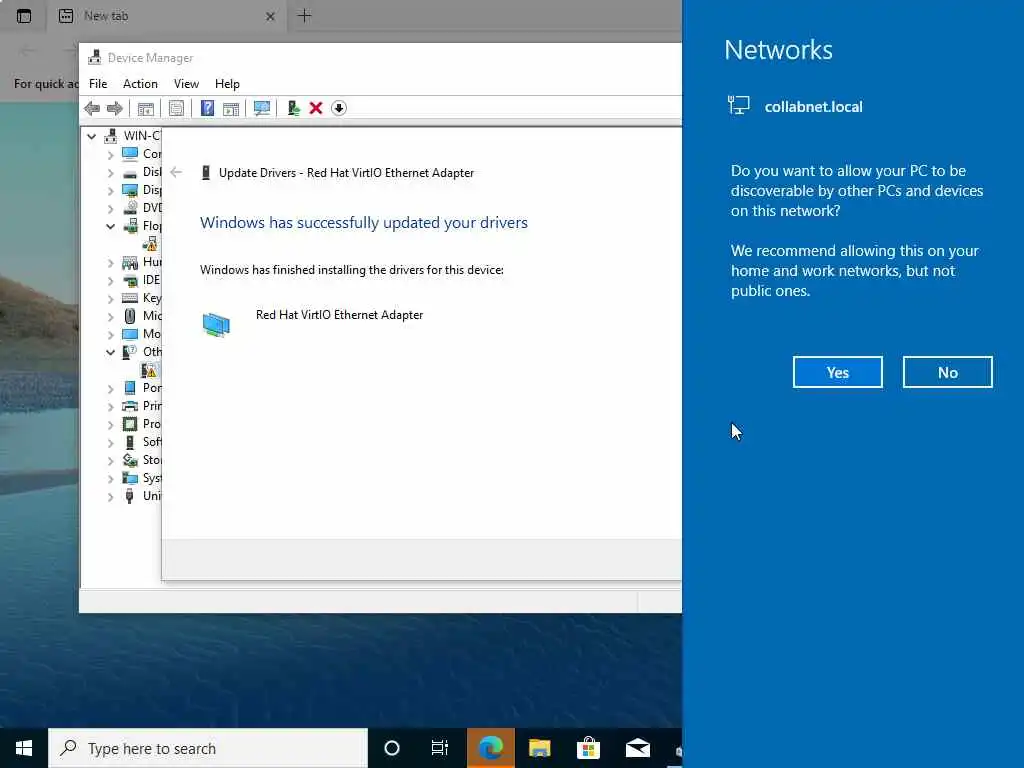Select the warning device under Other devices
The height and width of the screenshot is (768, 1024).
[150, 370]
